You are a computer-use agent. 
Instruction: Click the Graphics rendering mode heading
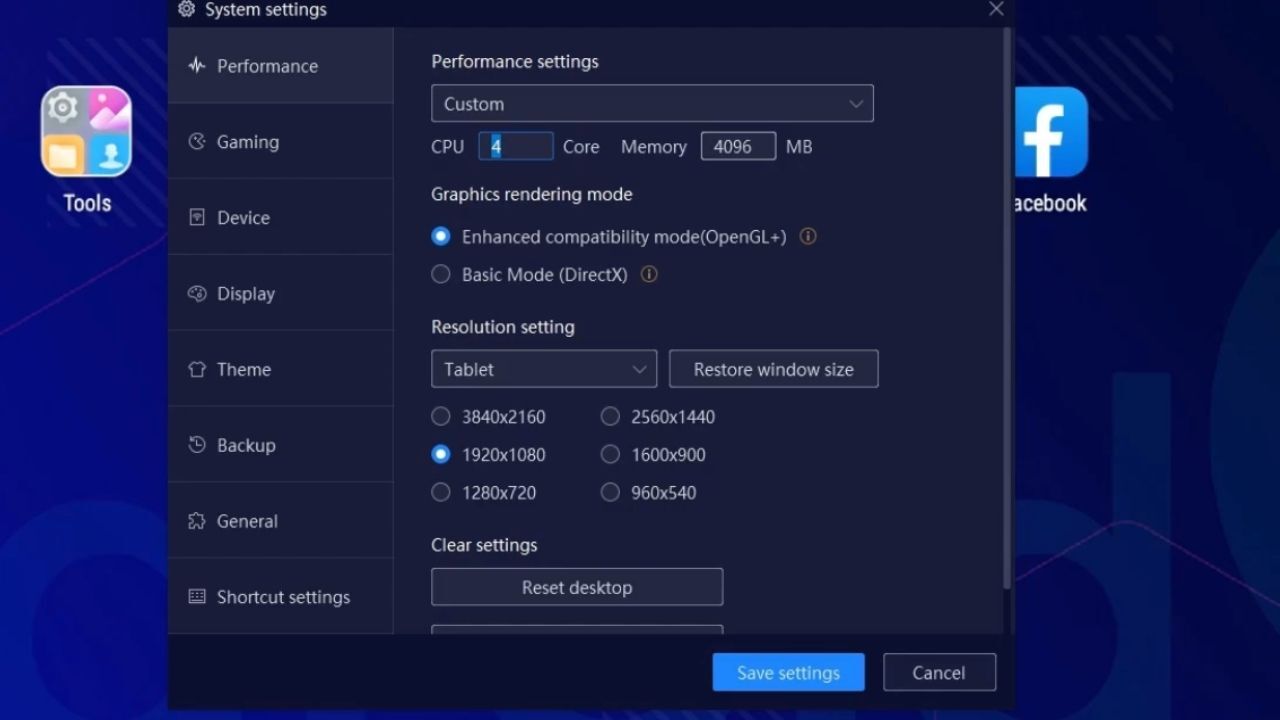[532, 194]
